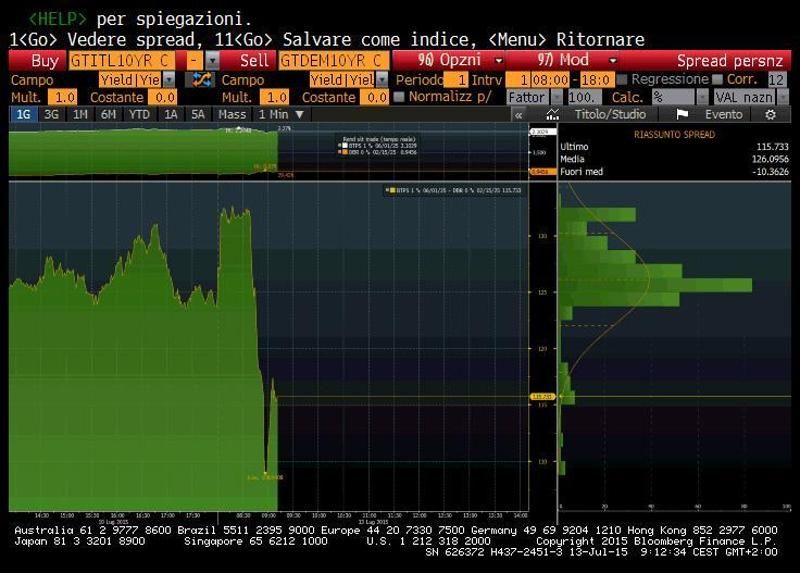800x573 pixels.
Task: Switch to the YTD range tab
Action: (x=139, y=114)
